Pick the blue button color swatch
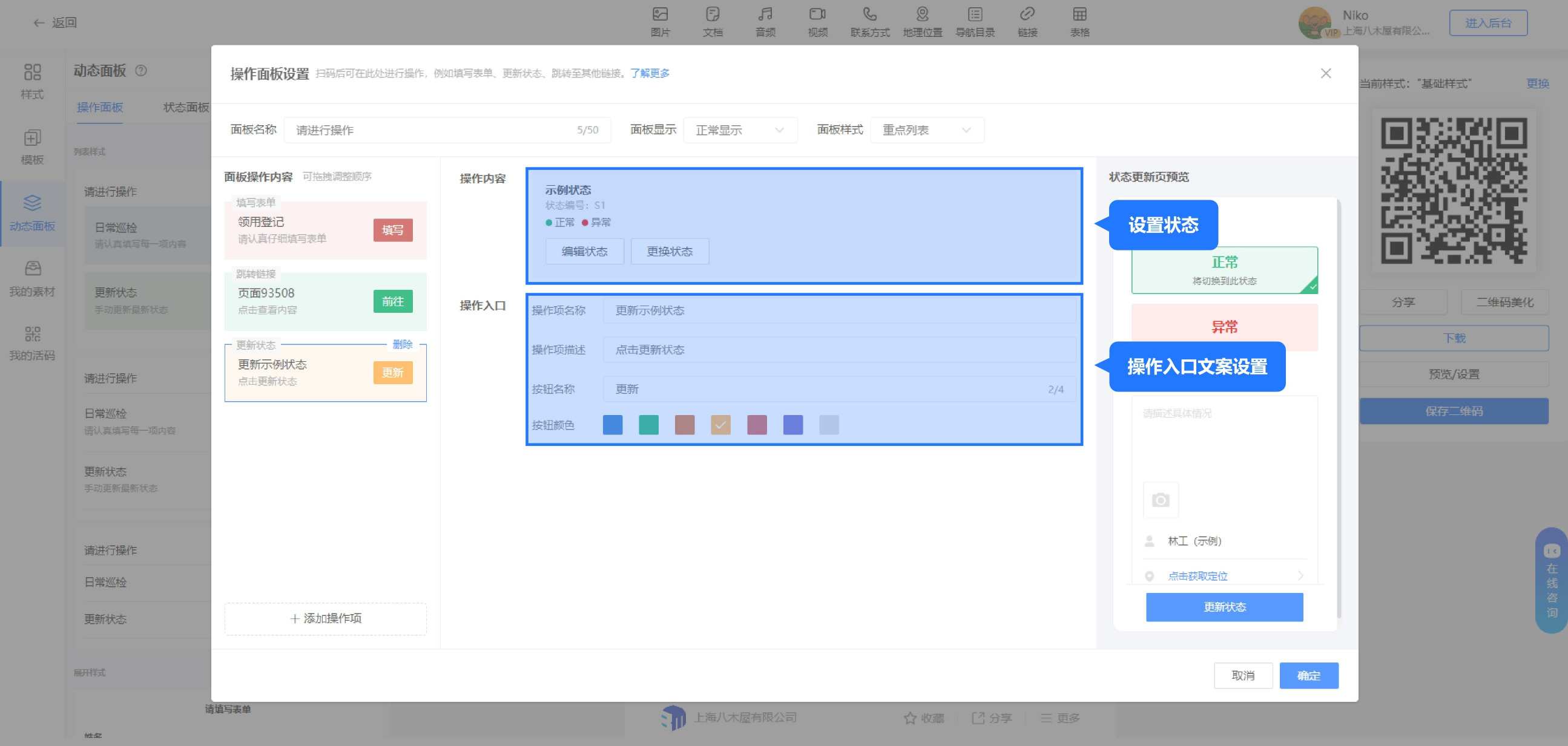Image resolution: width=1568 pixels, height=746 pixels. (x=612, y=425)
